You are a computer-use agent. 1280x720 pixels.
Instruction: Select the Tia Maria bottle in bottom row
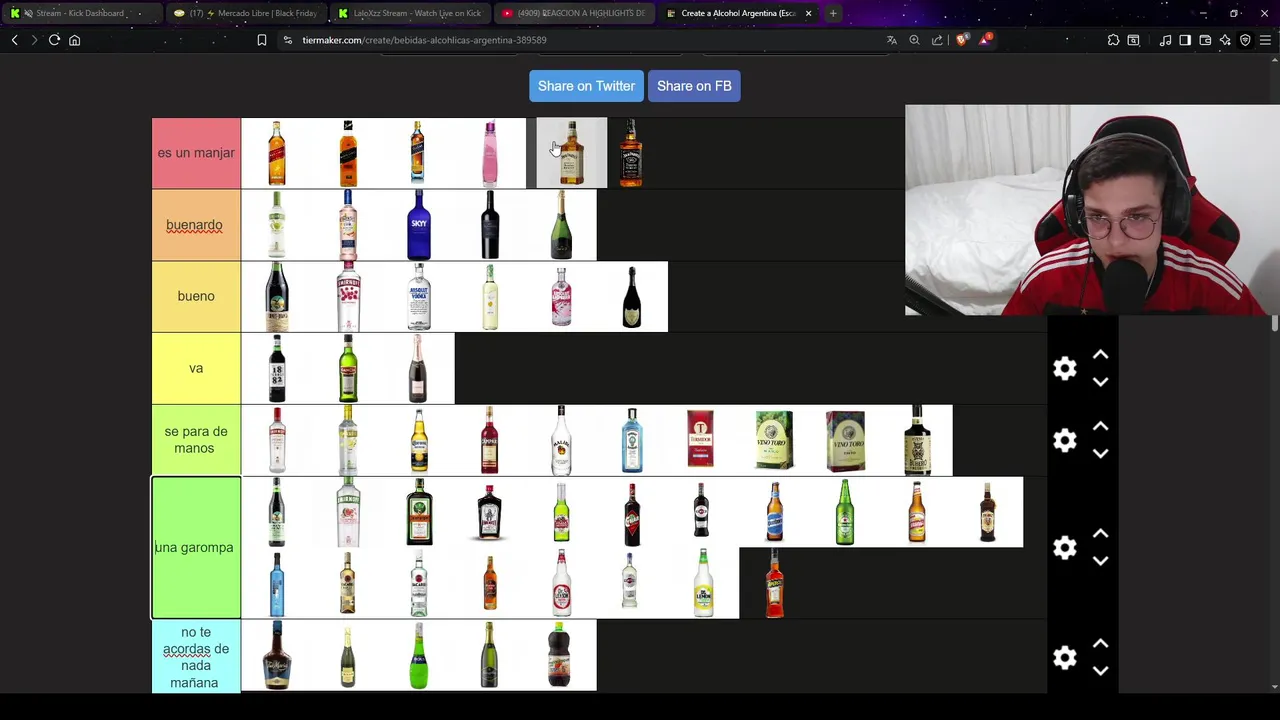coord(277,656)
